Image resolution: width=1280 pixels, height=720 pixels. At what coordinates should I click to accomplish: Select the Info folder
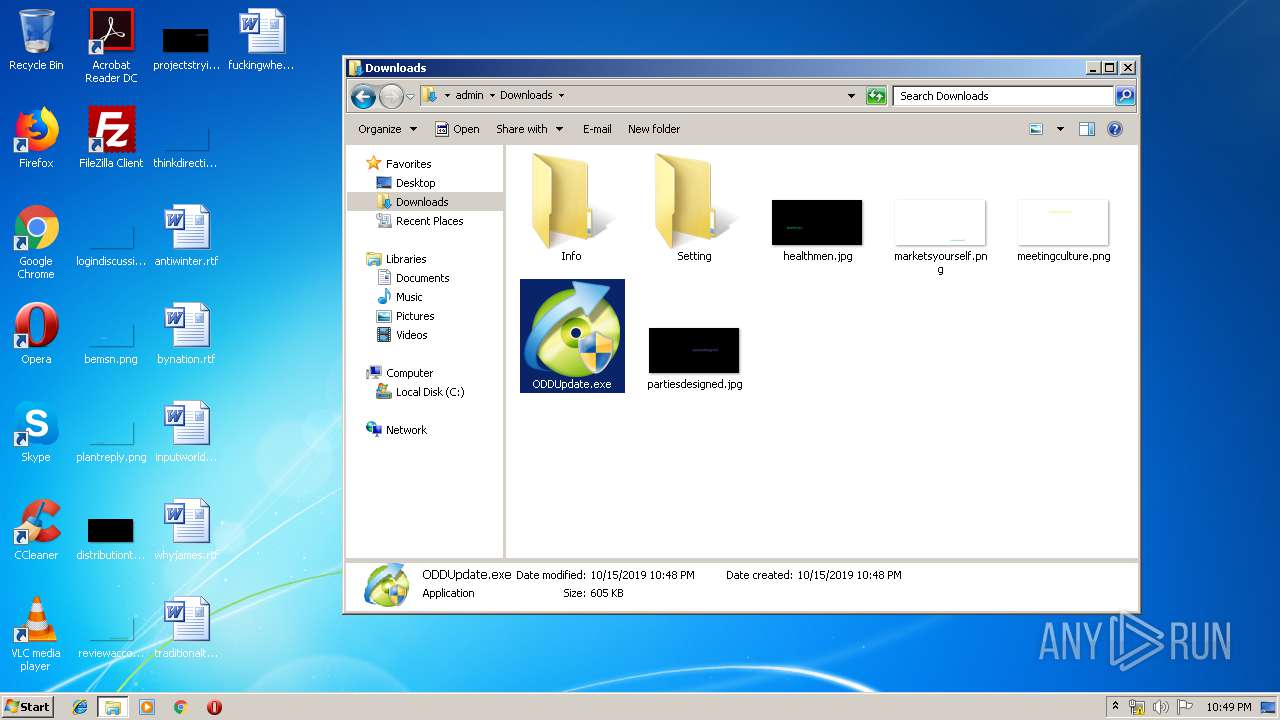[x=571, y=207]
